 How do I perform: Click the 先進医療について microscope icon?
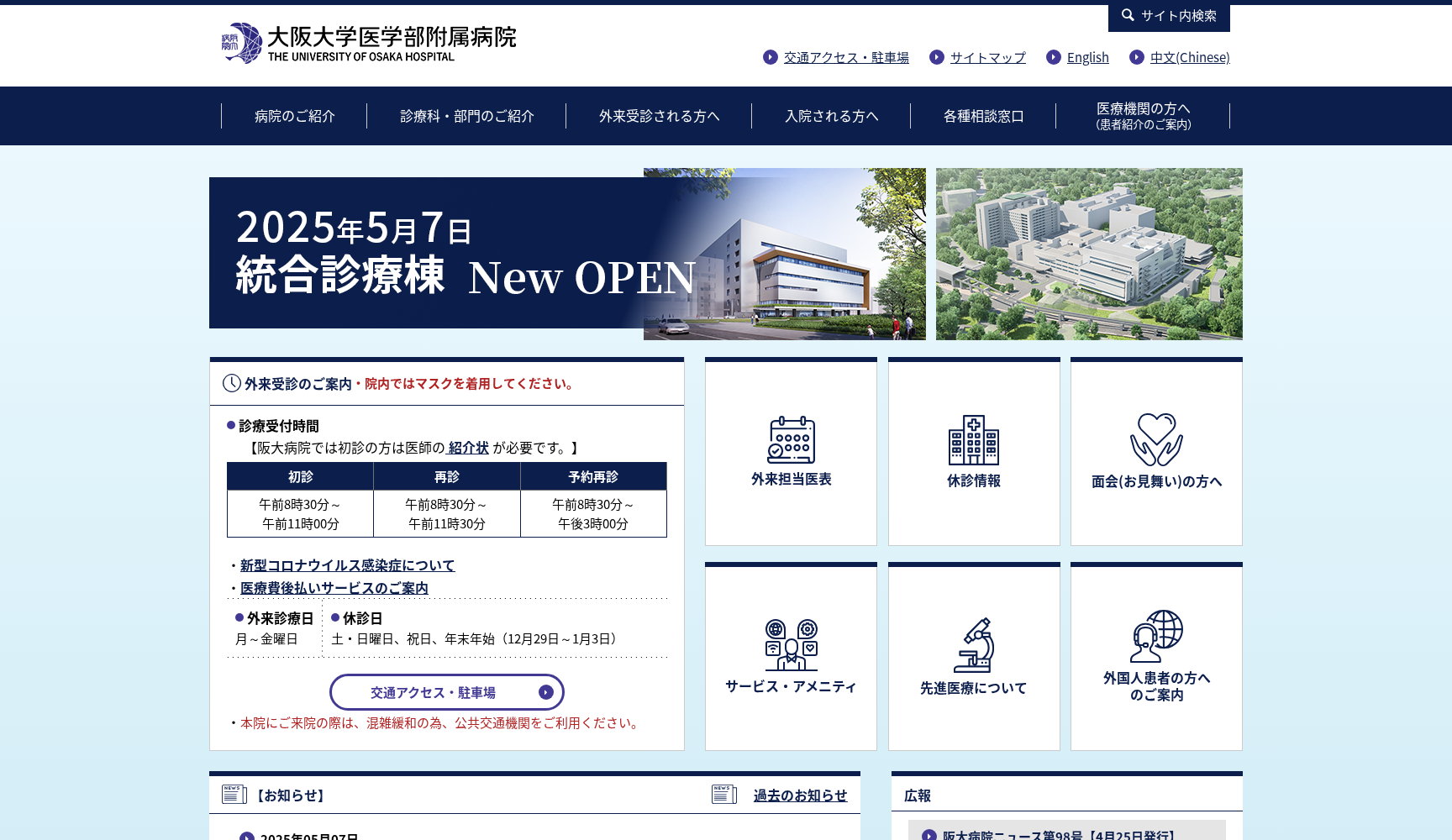click(973, 643)
